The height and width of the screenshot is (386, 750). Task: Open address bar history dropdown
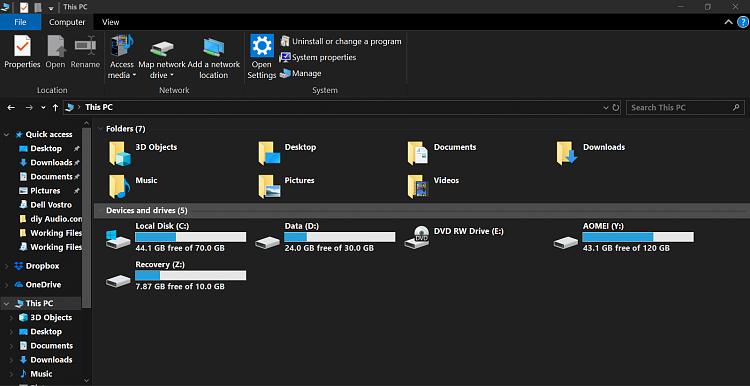click(606, 108)
